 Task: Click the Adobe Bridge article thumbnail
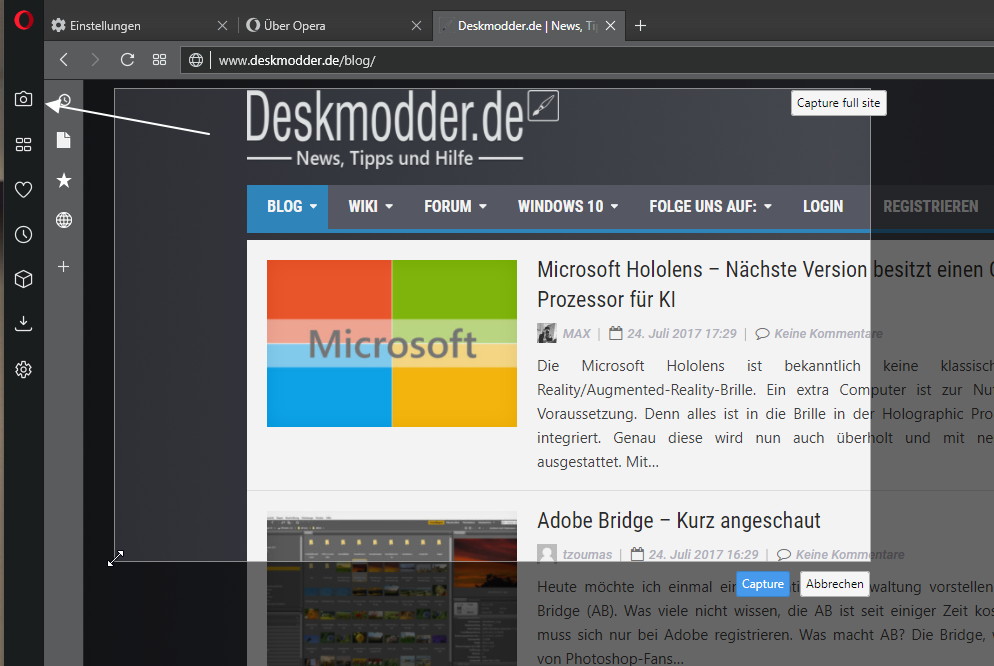[x=392, y=588]
